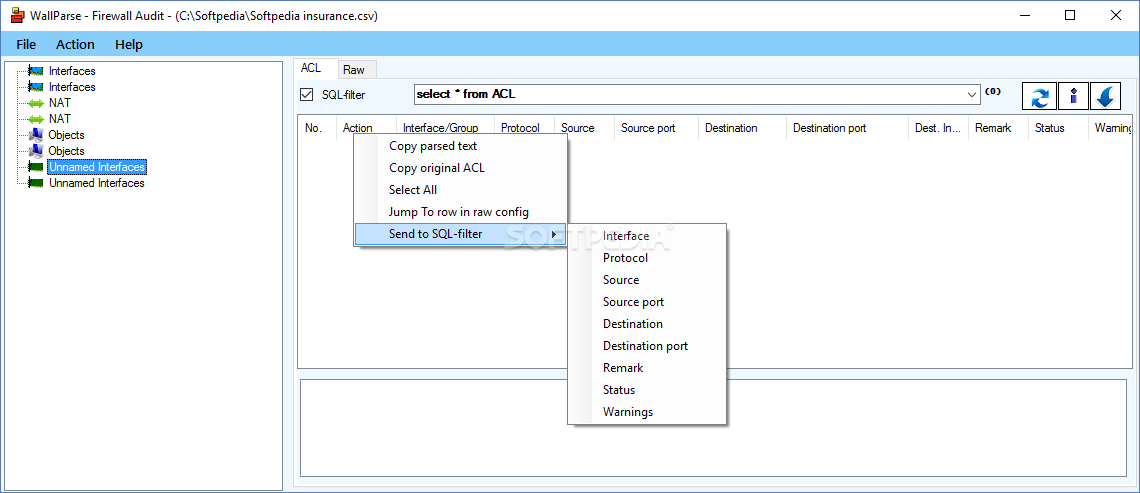
Task: Toggle the SQL-filter checkbox
Action: 306,95
